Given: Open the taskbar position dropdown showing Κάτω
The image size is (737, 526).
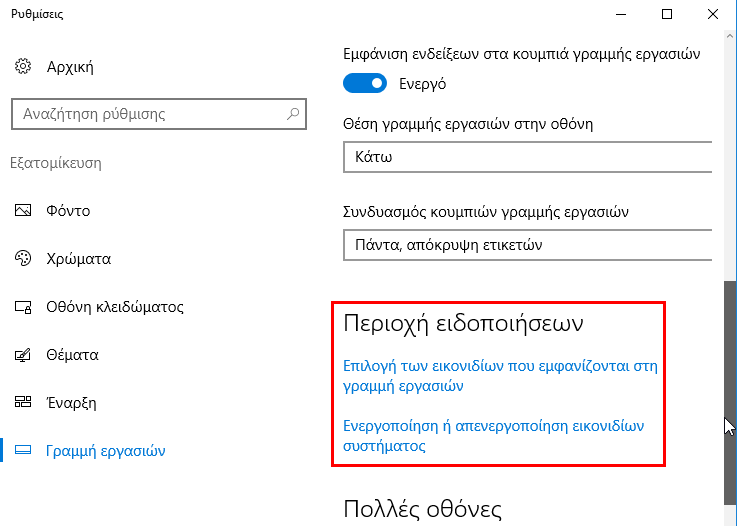Looking at the screenshot, I should pyautogui.click(x=527, y=157).
